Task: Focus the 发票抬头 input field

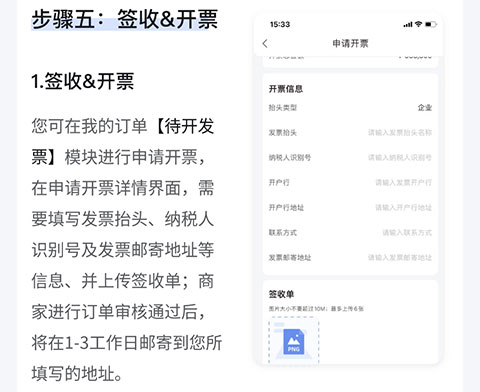Action: pos(400,132)
